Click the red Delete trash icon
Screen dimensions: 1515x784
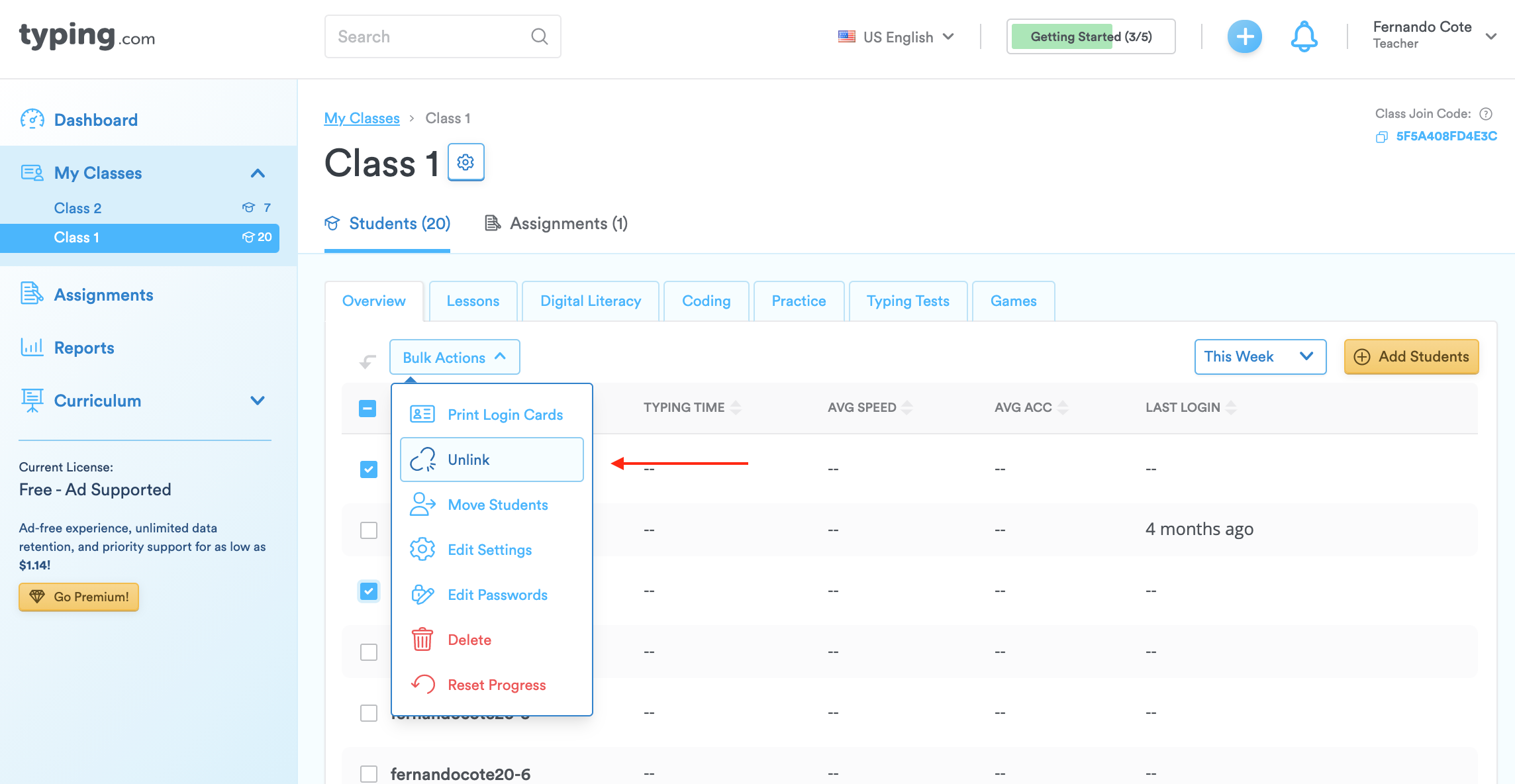(422, 639)
